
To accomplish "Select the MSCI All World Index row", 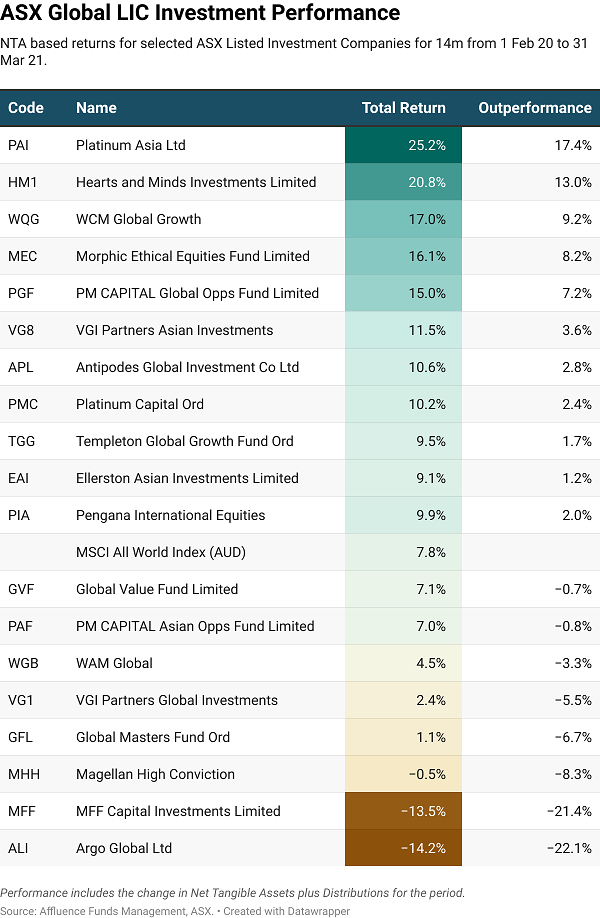I will tap(160, 552).
